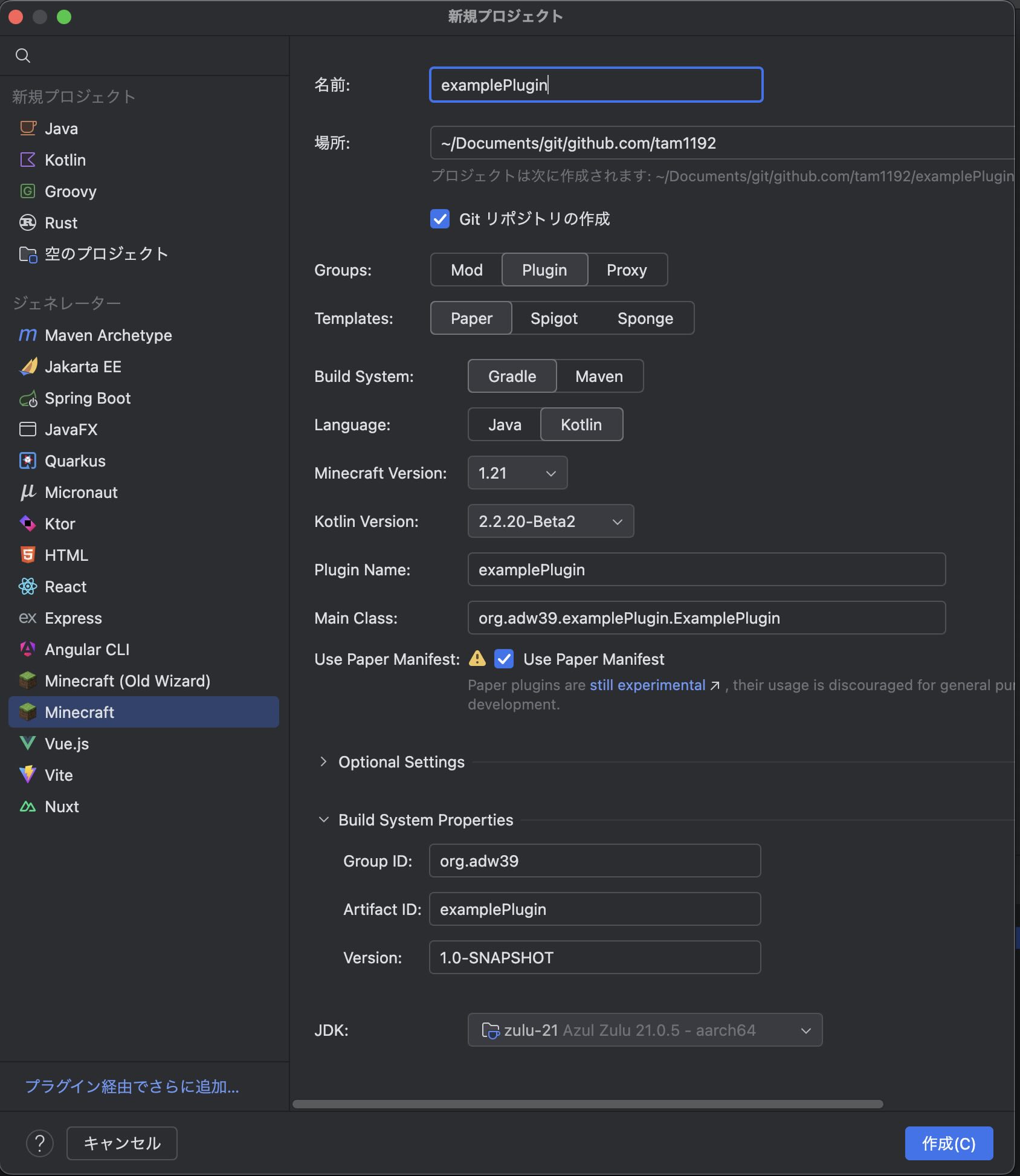Select the Java coffee cup icon
Screen dimensions: 1020x1176
28,128
